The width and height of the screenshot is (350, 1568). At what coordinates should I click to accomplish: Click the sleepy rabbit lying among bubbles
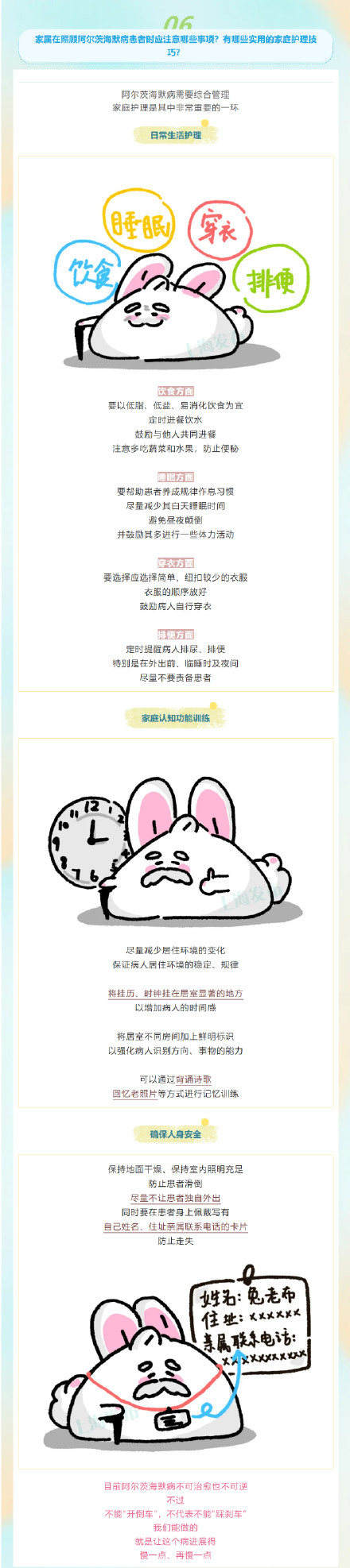tap(171, 314)
